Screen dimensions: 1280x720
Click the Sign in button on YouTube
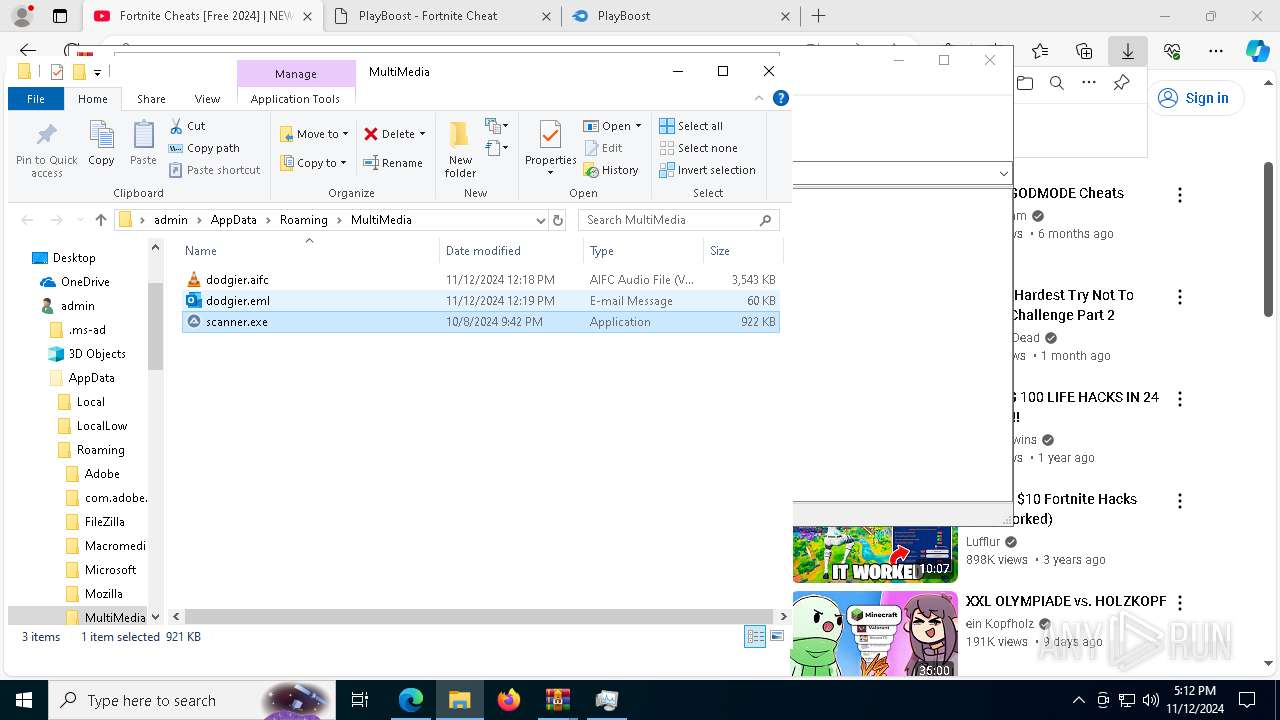(1194, 98)
